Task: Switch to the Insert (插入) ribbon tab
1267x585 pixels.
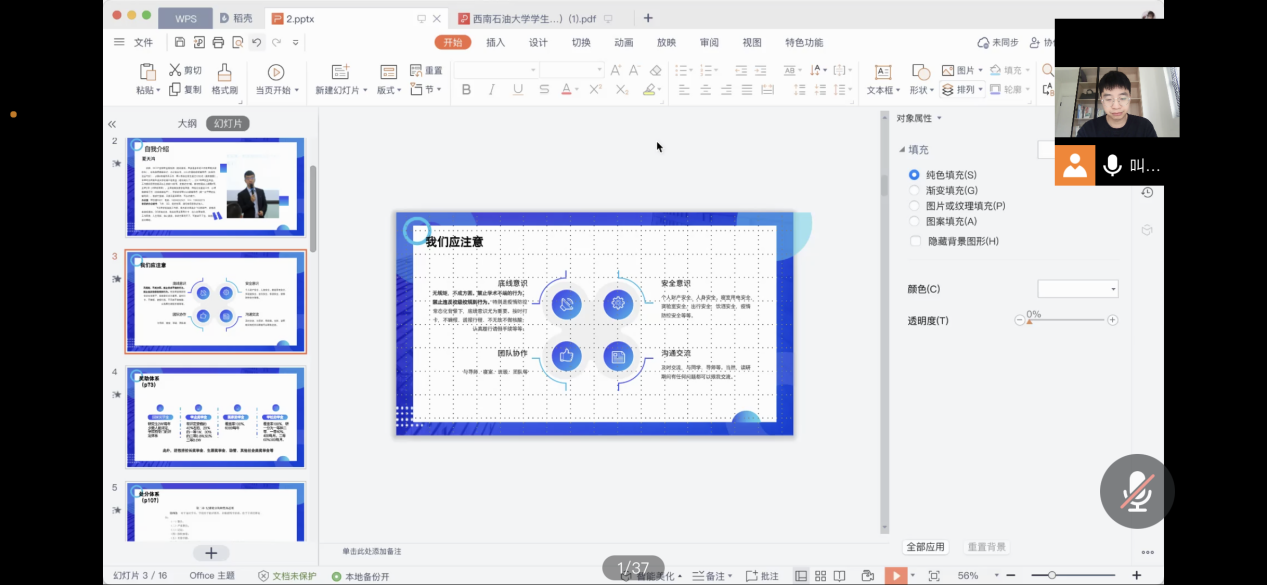Action: coord(495,42)
